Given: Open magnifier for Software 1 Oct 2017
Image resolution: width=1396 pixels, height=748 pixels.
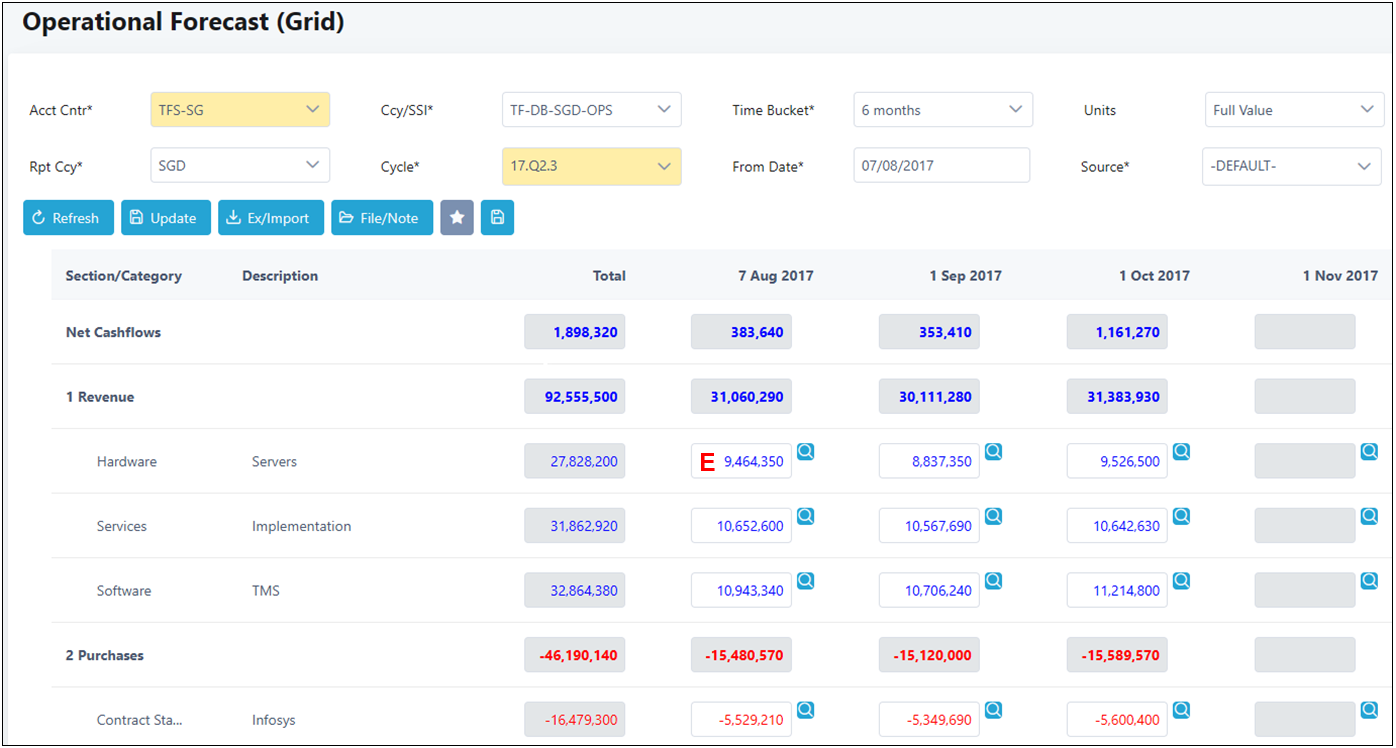Looking at the screenshot, I should point(1181,581).
